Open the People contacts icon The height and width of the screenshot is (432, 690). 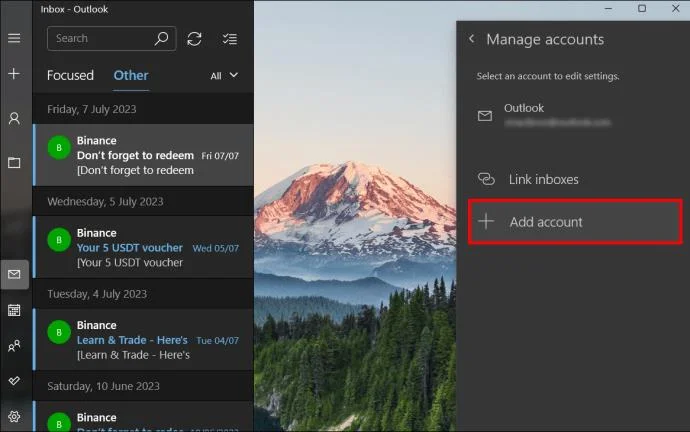tap(14, 346)
